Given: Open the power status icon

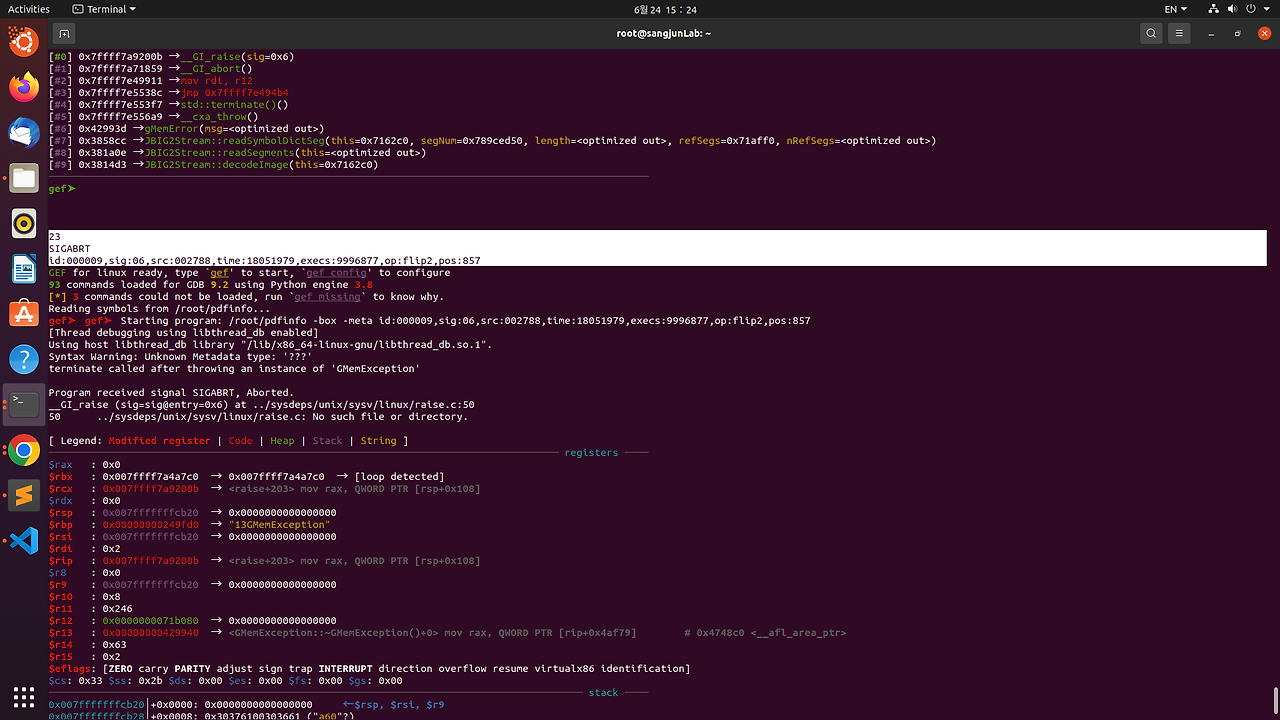Looking at the screenshot, I should (1253, 9).
